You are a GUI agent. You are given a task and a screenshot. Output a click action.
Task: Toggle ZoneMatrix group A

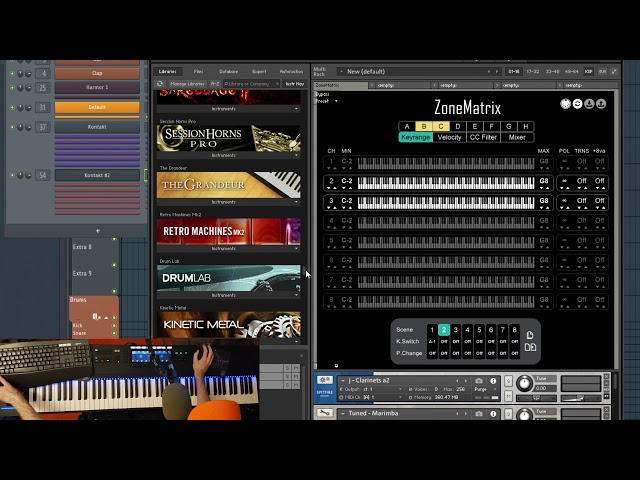[407, 127]
